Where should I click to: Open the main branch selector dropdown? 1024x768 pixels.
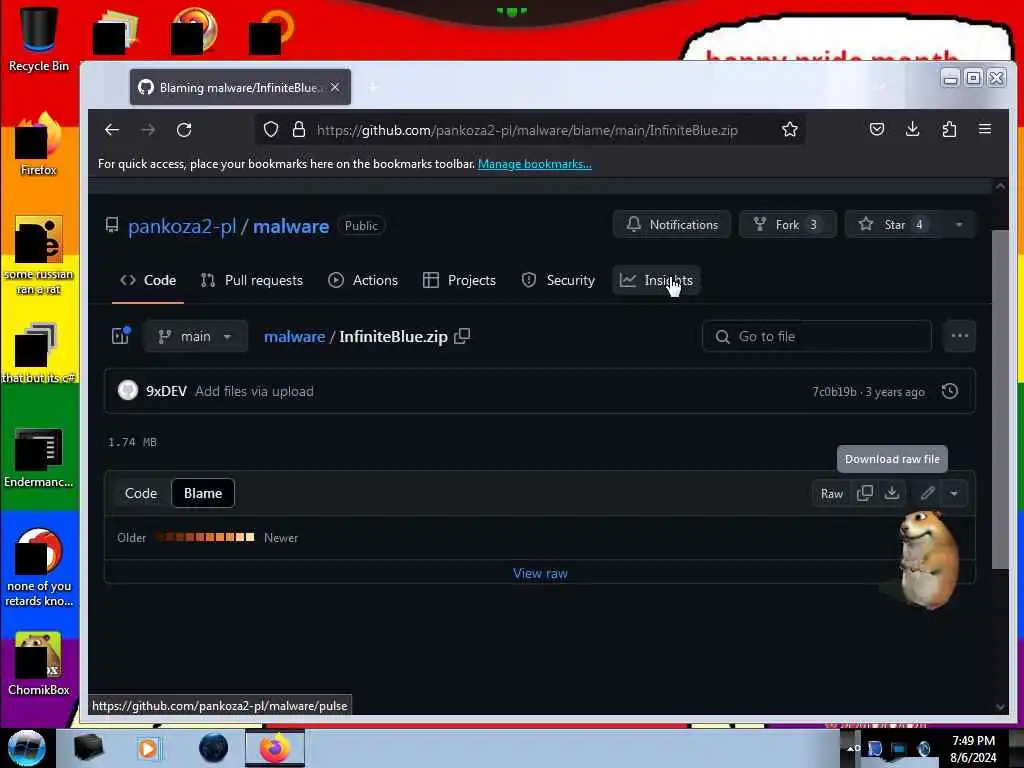tap(195, 336)
